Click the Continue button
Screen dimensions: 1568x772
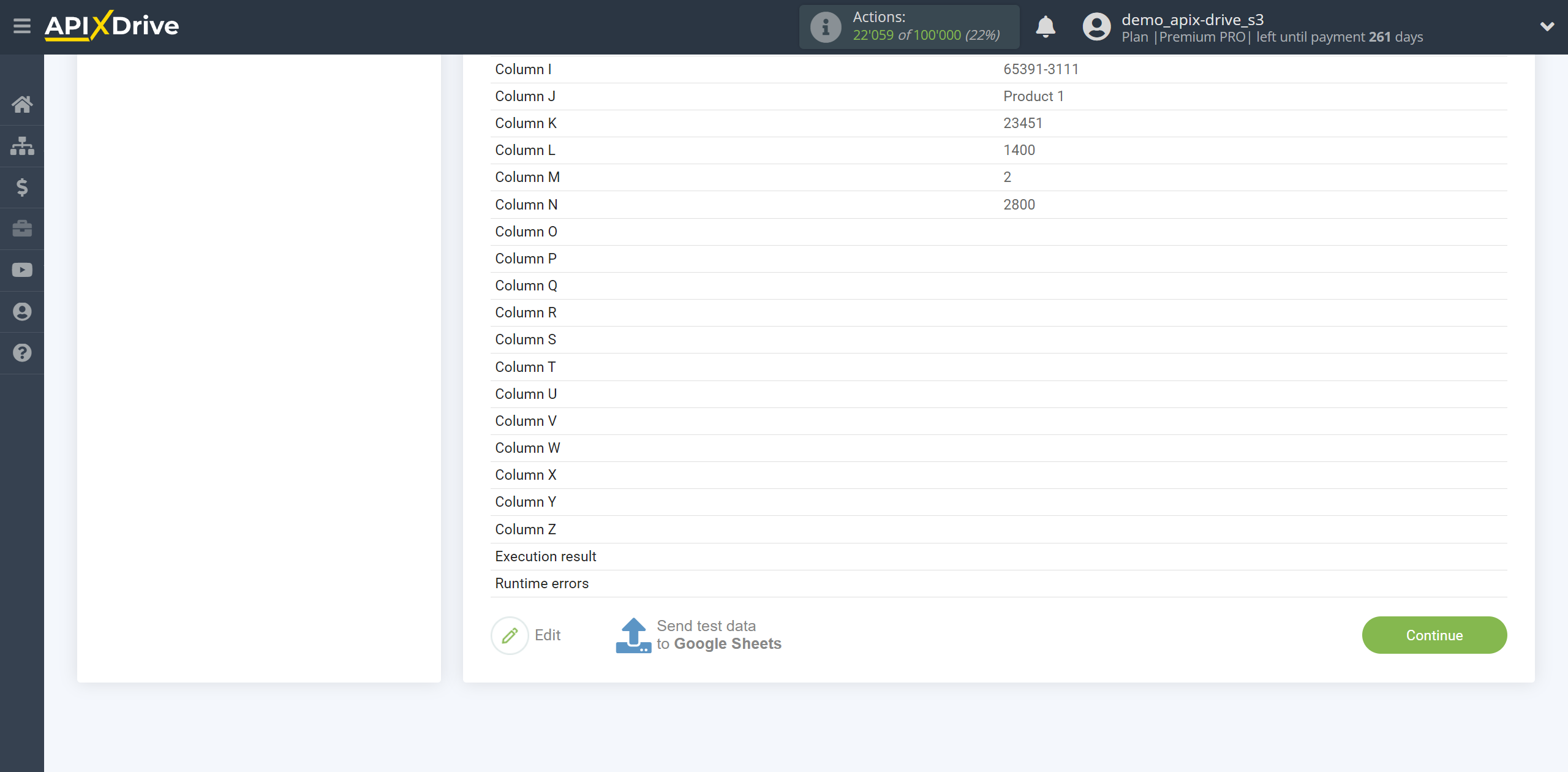click(x=1434, y=635)
